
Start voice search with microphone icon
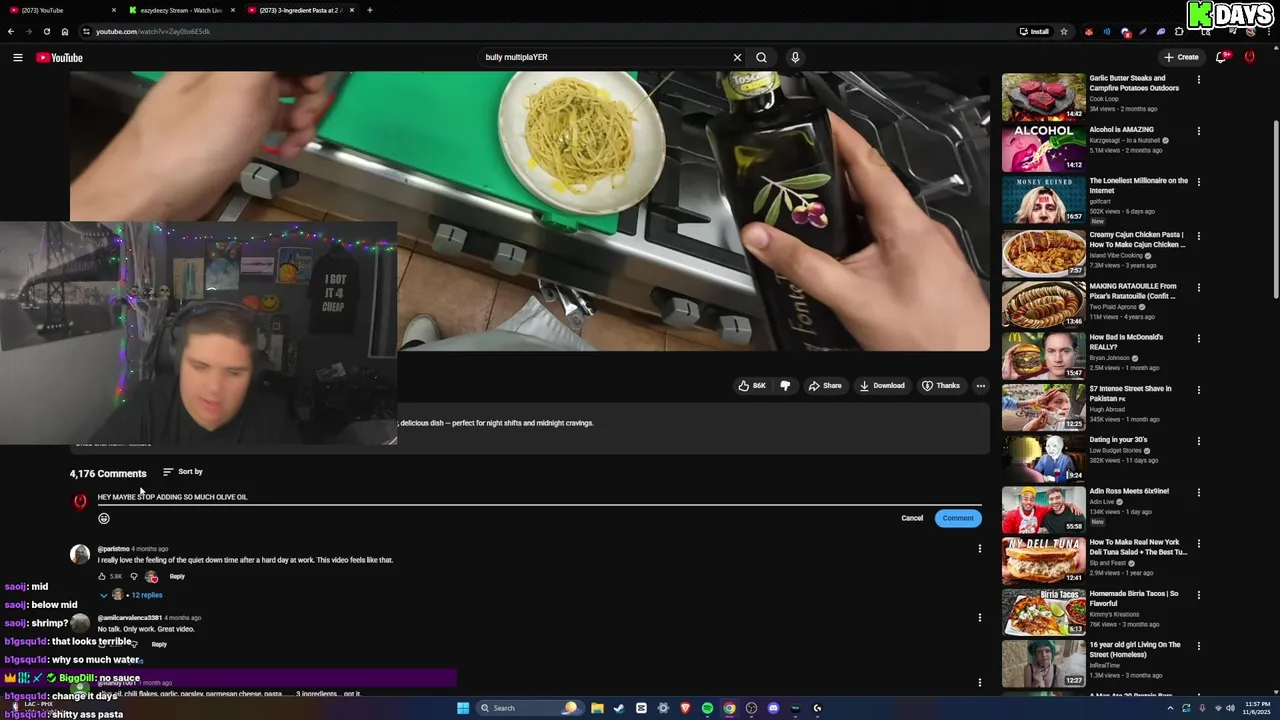click(795, 57)
